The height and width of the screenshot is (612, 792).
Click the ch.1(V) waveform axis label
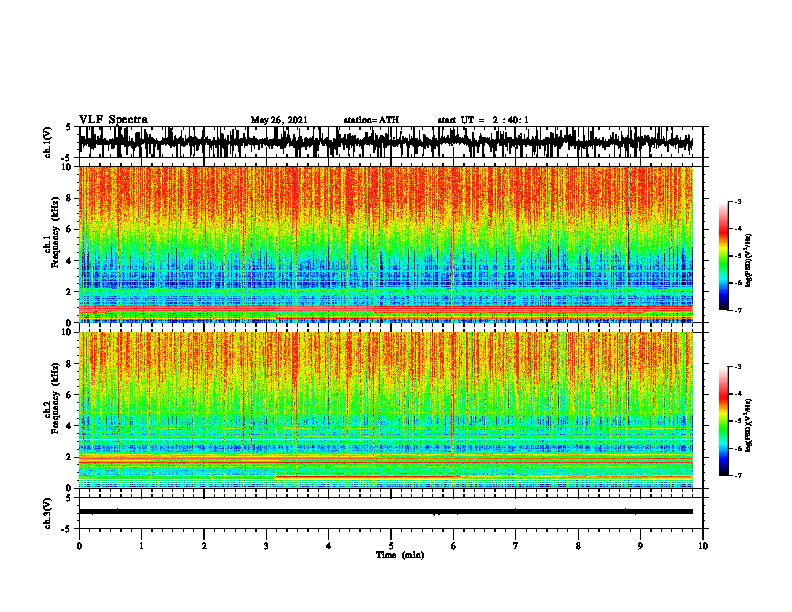click(47, 142)
